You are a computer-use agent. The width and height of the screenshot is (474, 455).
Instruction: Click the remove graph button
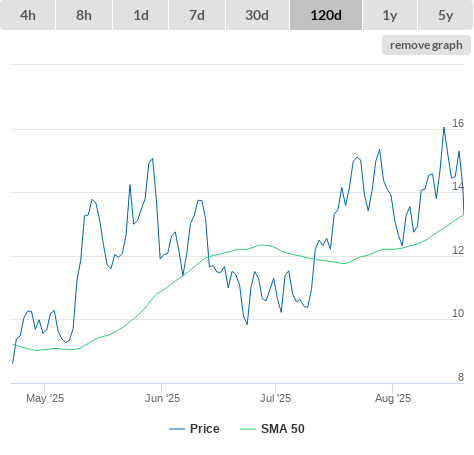pyautogui.click(x=426, y=45)
